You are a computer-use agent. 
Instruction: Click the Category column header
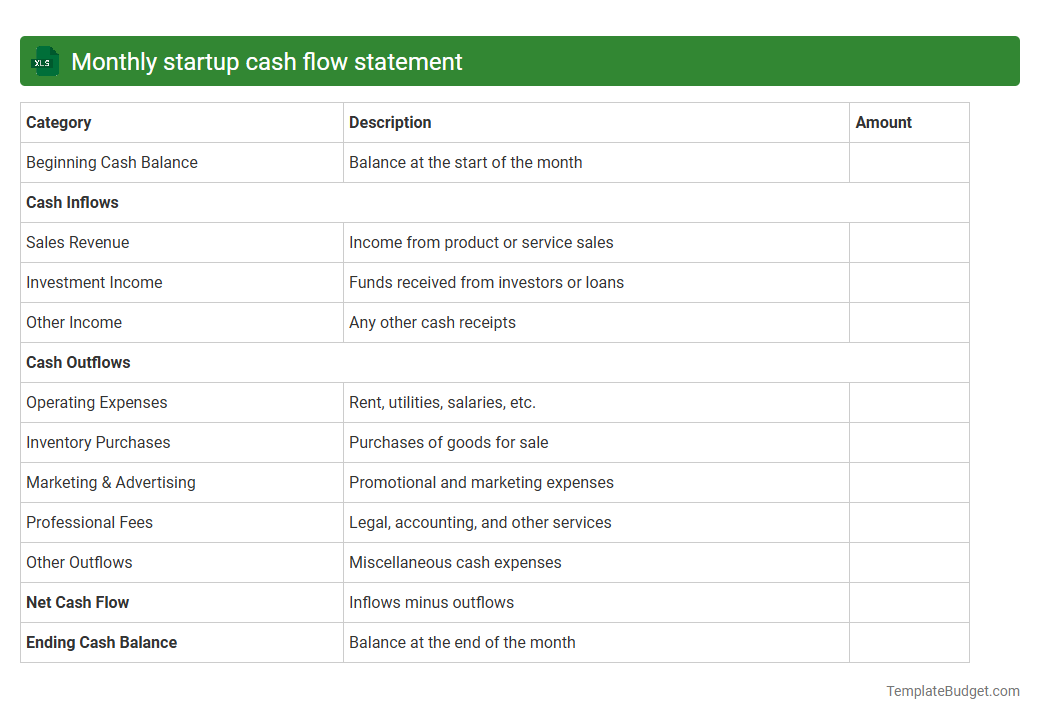pos(59,122)
